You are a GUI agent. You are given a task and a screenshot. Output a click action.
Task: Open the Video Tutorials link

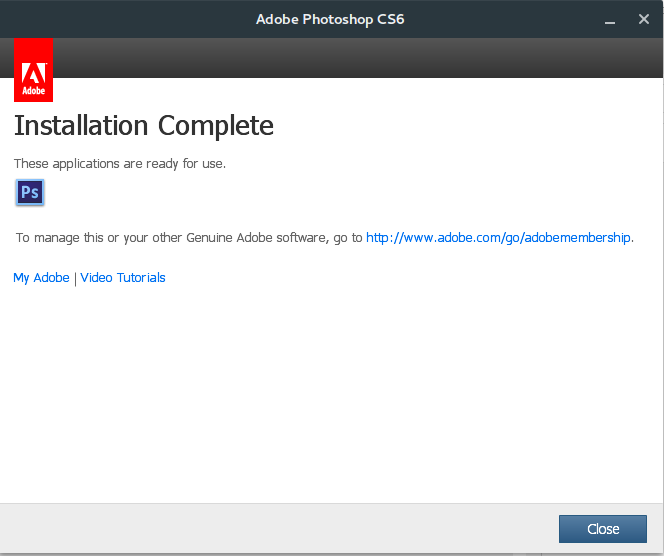[x=123, y=278]
